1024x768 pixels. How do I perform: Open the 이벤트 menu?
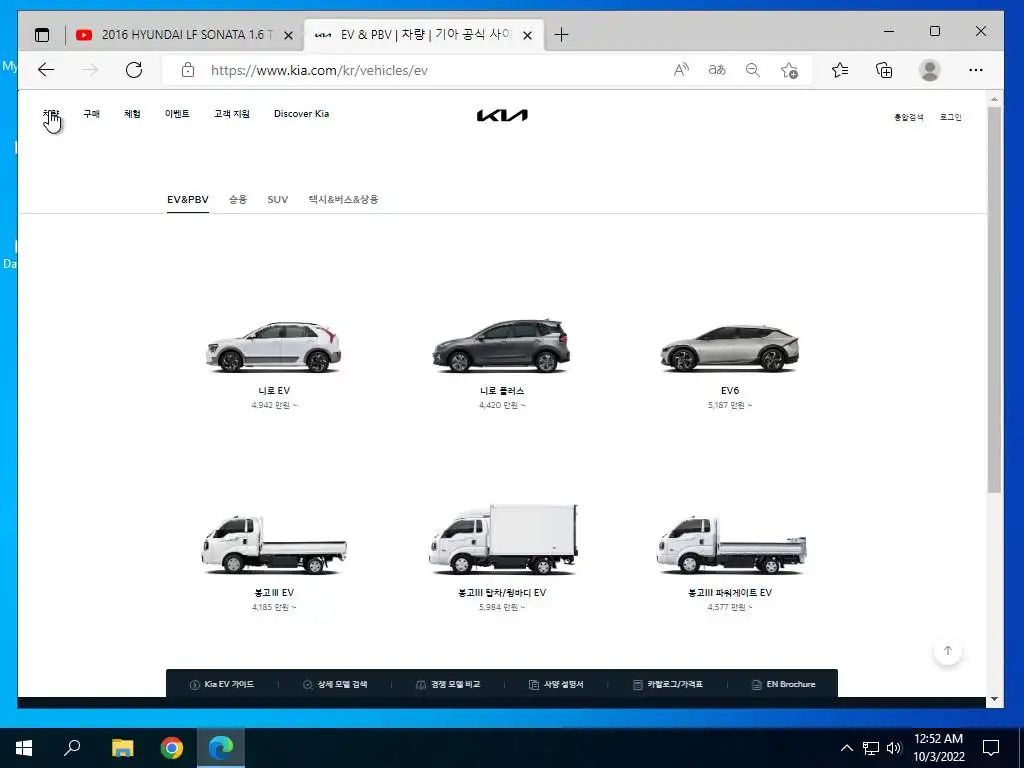coord(177,114)
